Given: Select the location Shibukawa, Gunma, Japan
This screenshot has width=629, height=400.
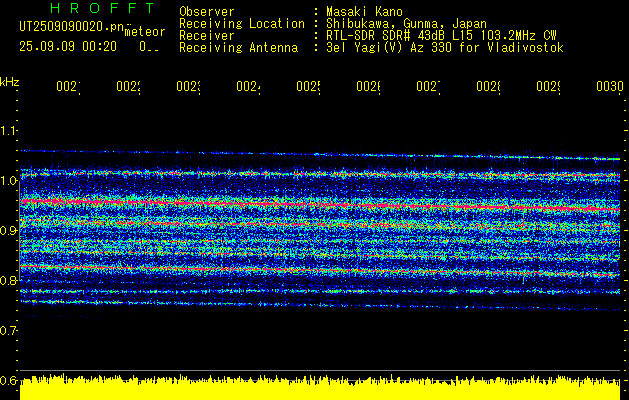Looking at the screenshot, I should pyautogui.click(x=406, y=24).
